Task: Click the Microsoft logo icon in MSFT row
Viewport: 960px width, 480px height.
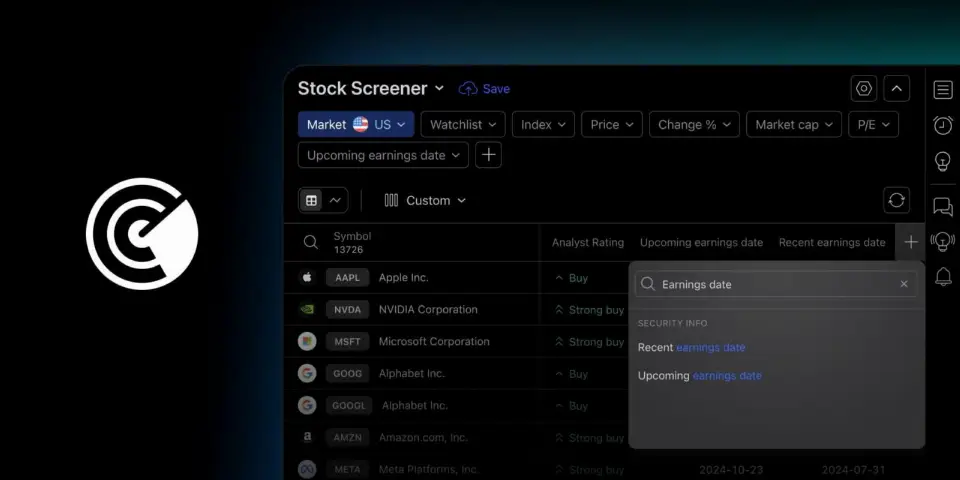Action: [x=307, y=341]
